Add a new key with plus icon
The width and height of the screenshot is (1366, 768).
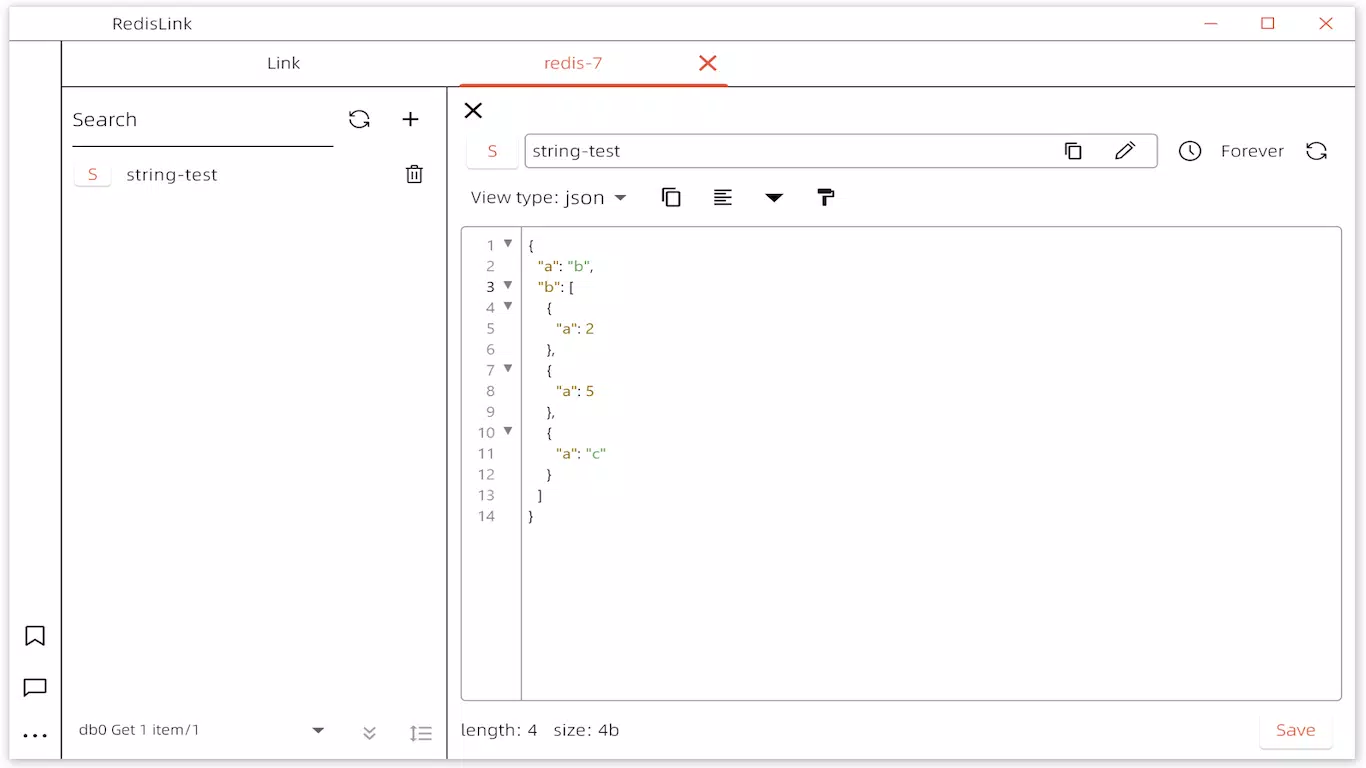[410, 120]
